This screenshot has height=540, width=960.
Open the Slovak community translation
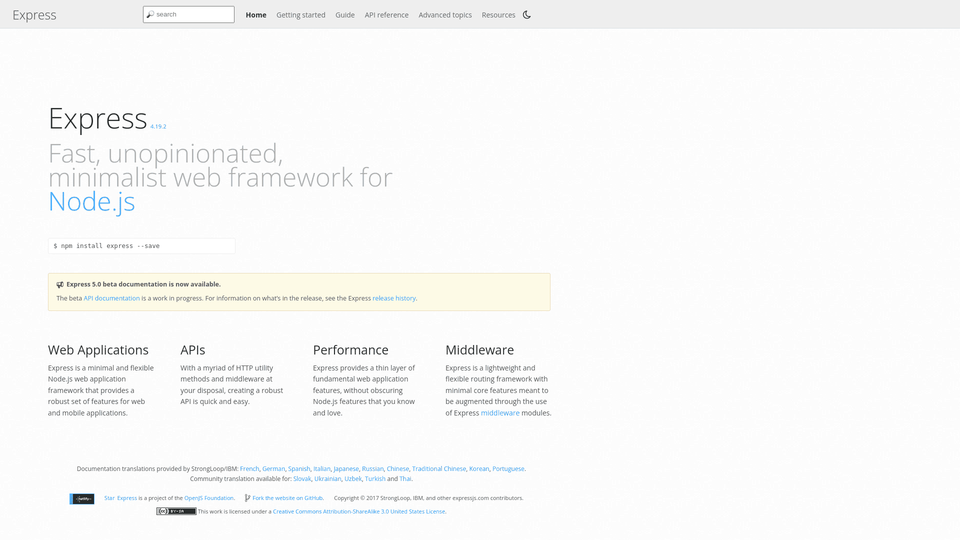click(302, 479)
